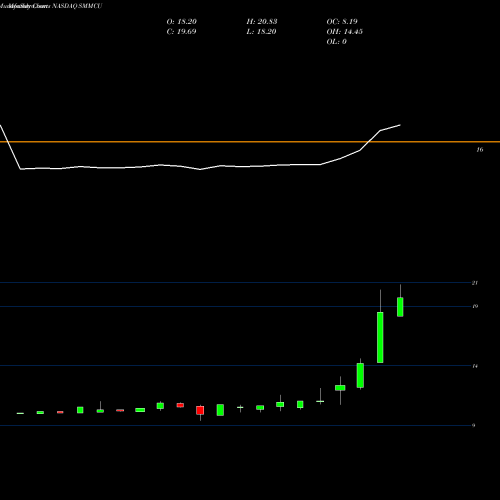The height and width of the screenshot is (500, 500).
Task: Click the low value 'L: 18.20'
Action: [261, 32]
